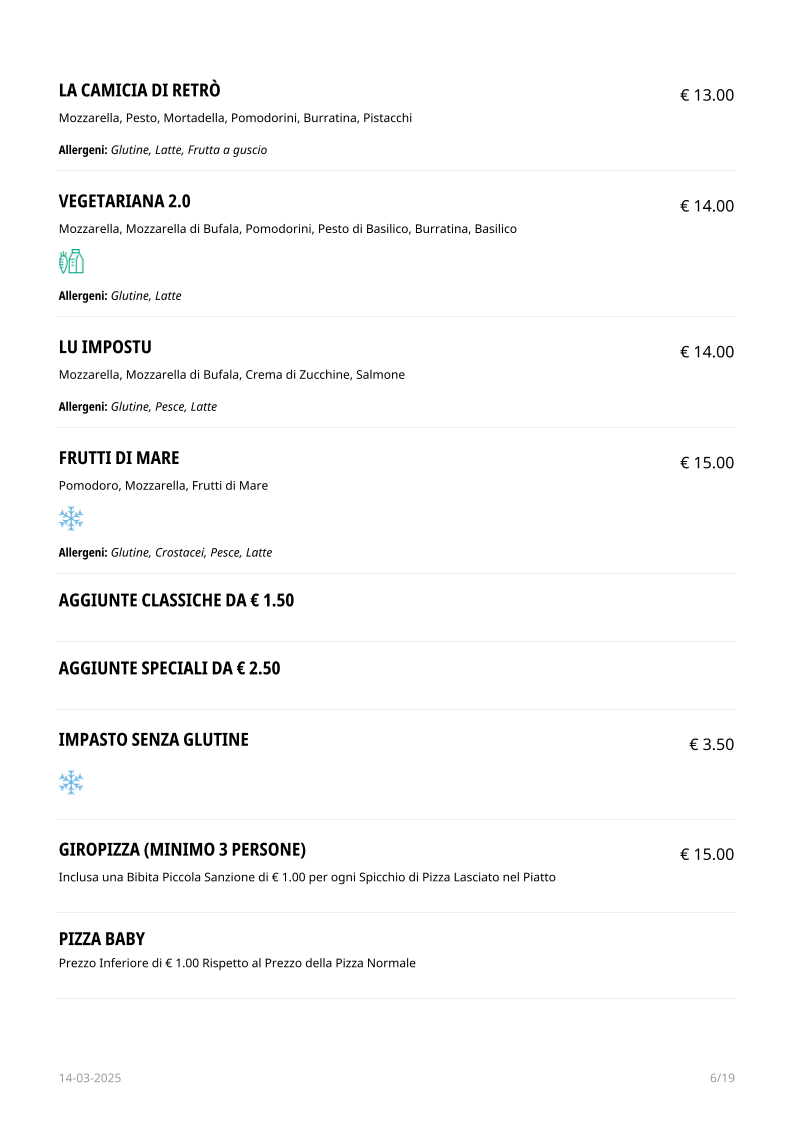This screenshot has height=1122, width=793.
Task: Click the Vegetariana 2.0 pizza title
Action: click(125, 201)
